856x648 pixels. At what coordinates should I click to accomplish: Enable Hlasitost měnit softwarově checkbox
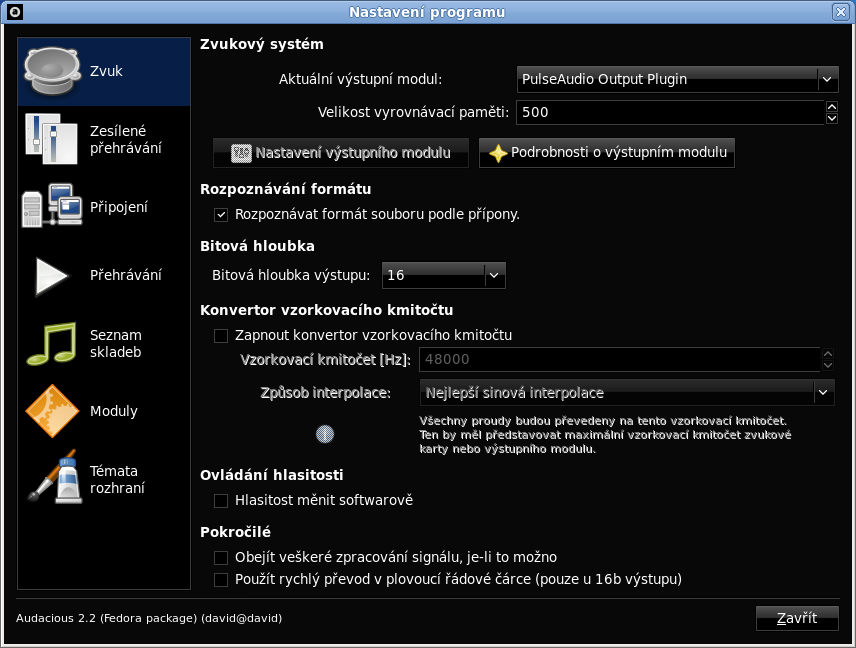221,501
